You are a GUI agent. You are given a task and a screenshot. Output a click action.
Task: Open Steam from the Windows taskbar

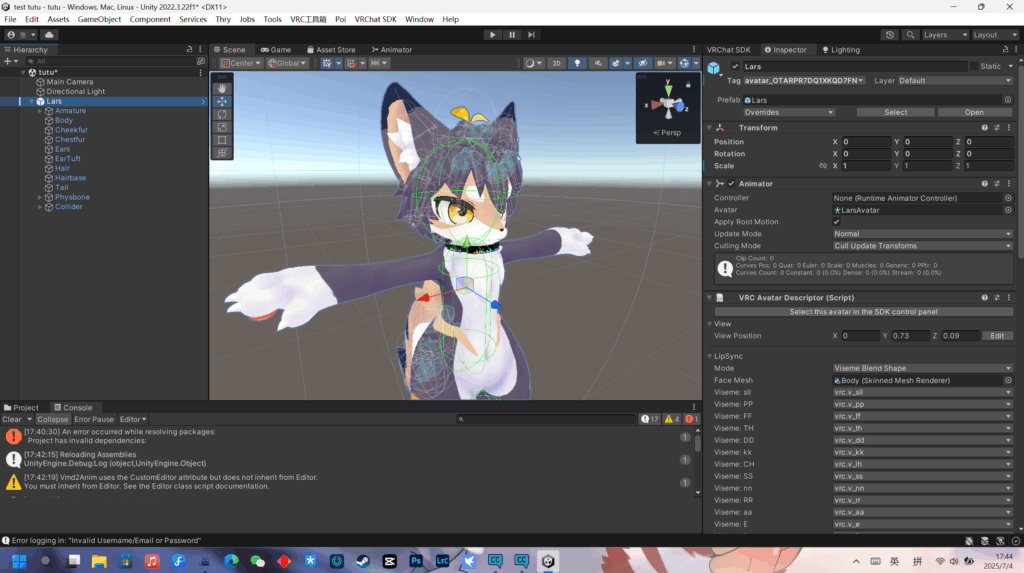pos(362,561)
